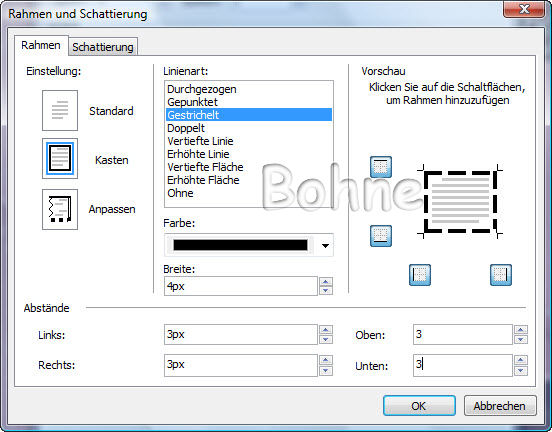Select the Standard border setting icon
This screenshot has width=552, height=432.
60,111
